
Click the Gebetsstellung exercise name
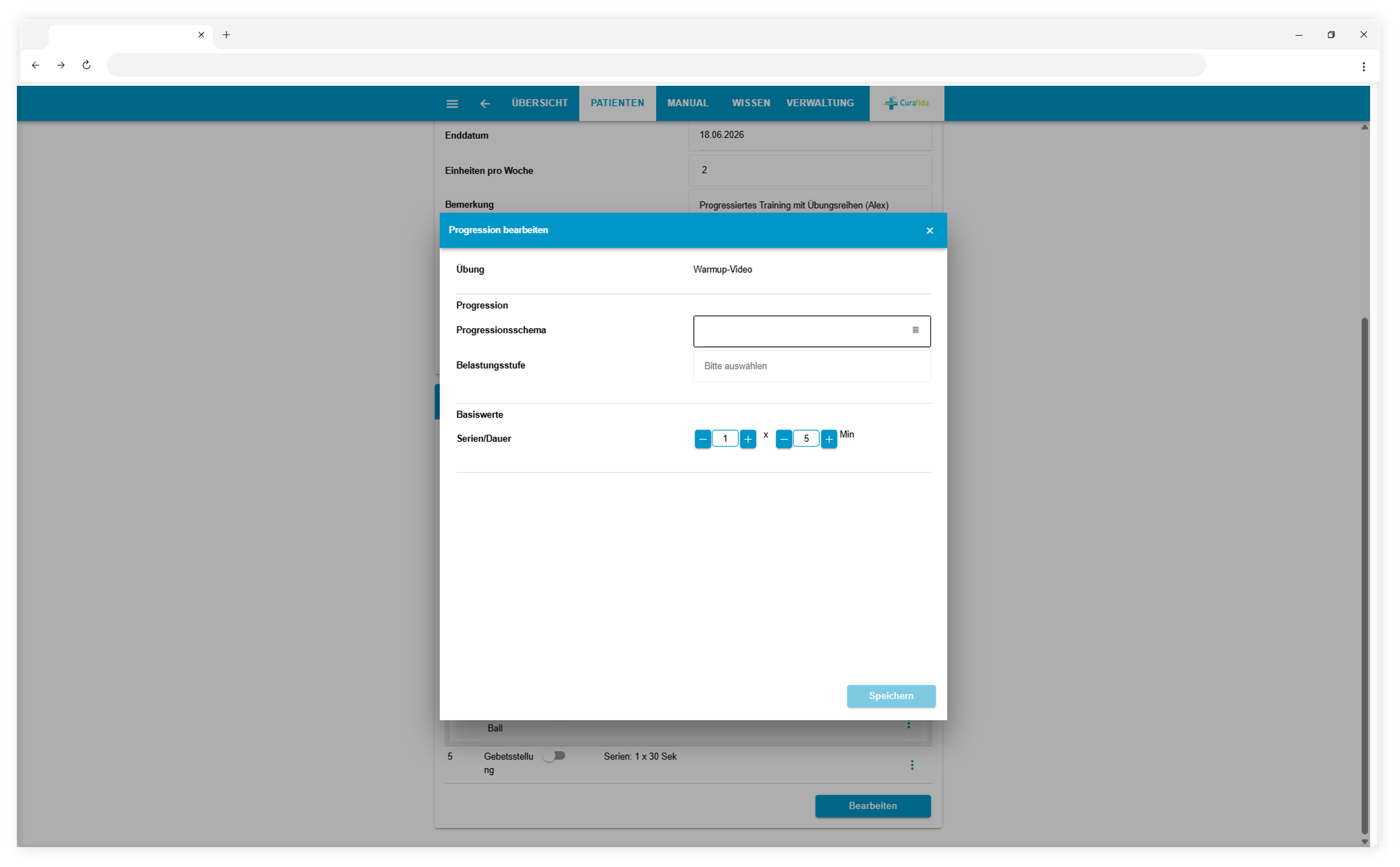(x=508, y=763)
